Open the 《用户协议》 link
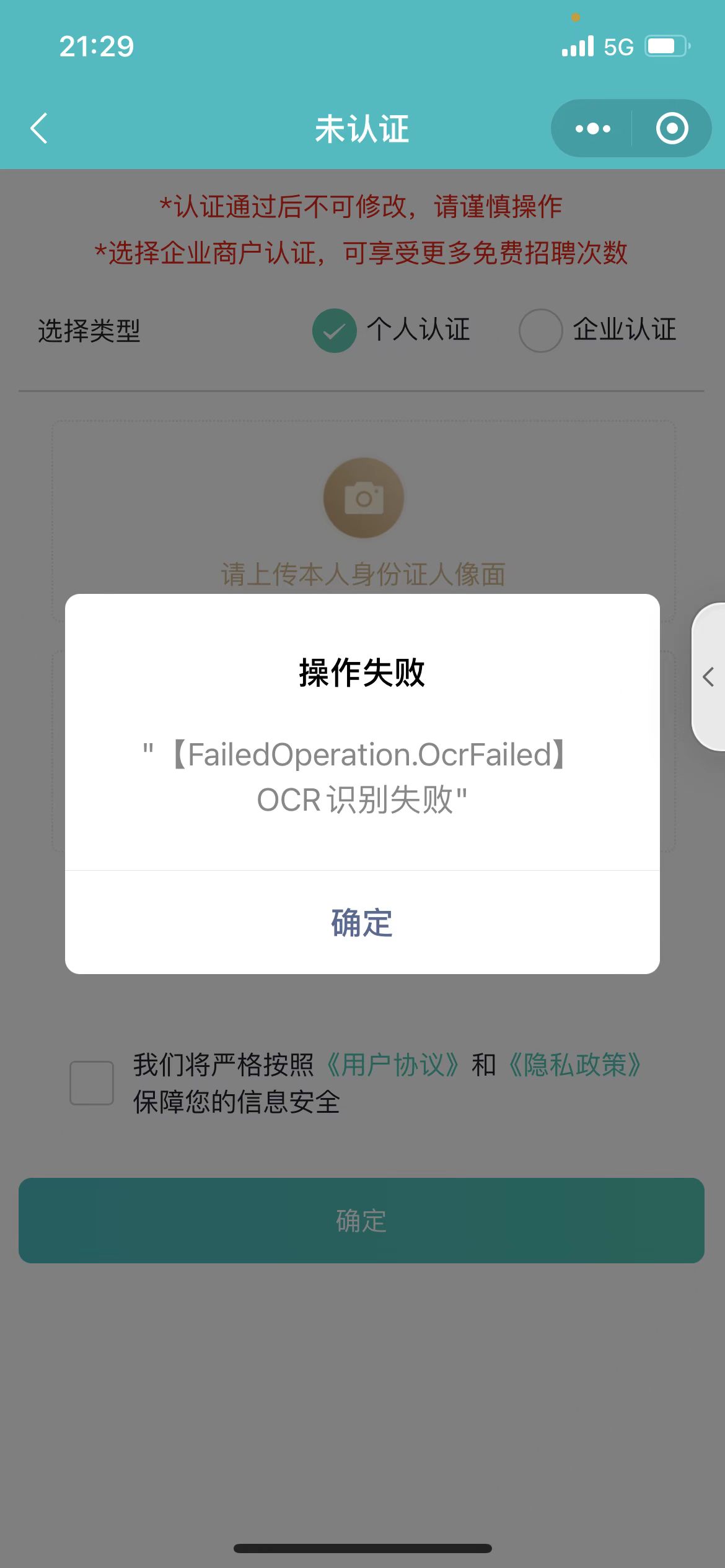725x1568 pixels. [x=393, y=1065]
